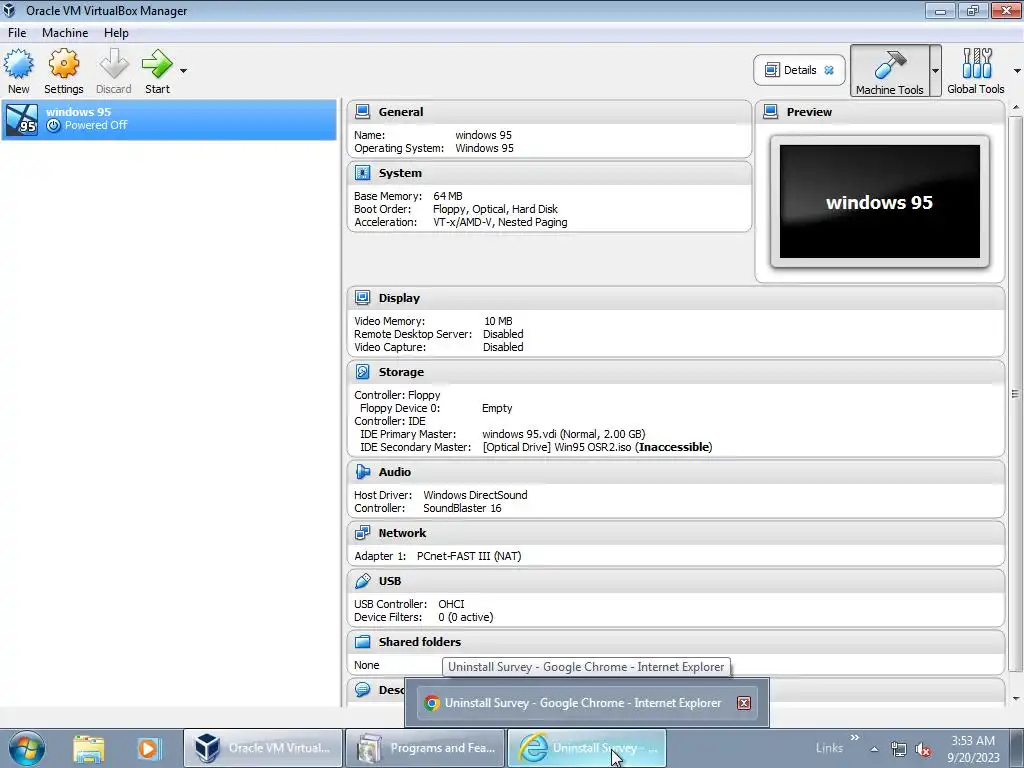Screen dimensions: 1024x768
Task: Click the USB section plug icon
Action: pos(362,581)
